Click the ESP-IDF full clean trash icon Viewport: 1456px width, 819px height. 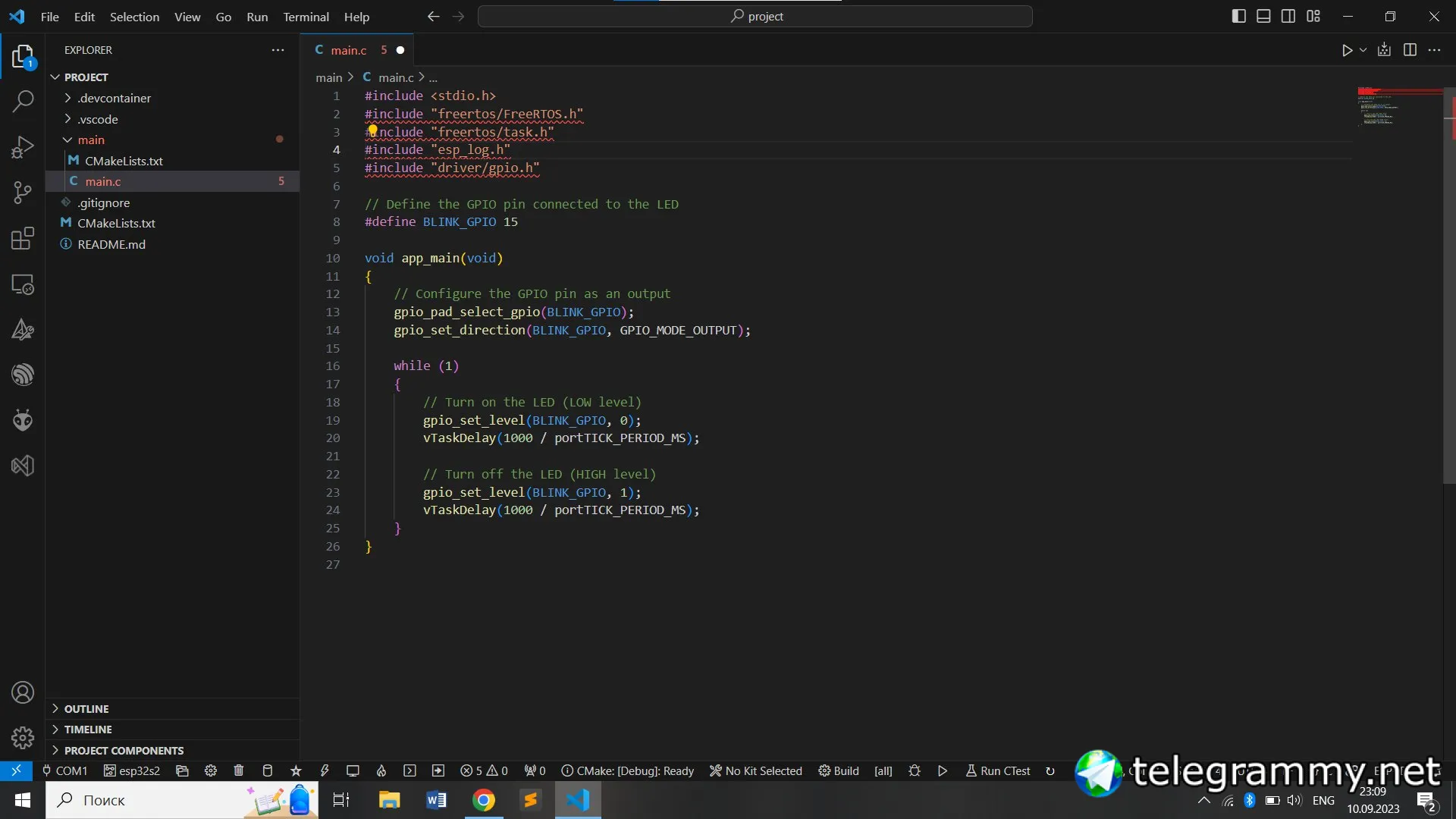[x=239, y=770]
